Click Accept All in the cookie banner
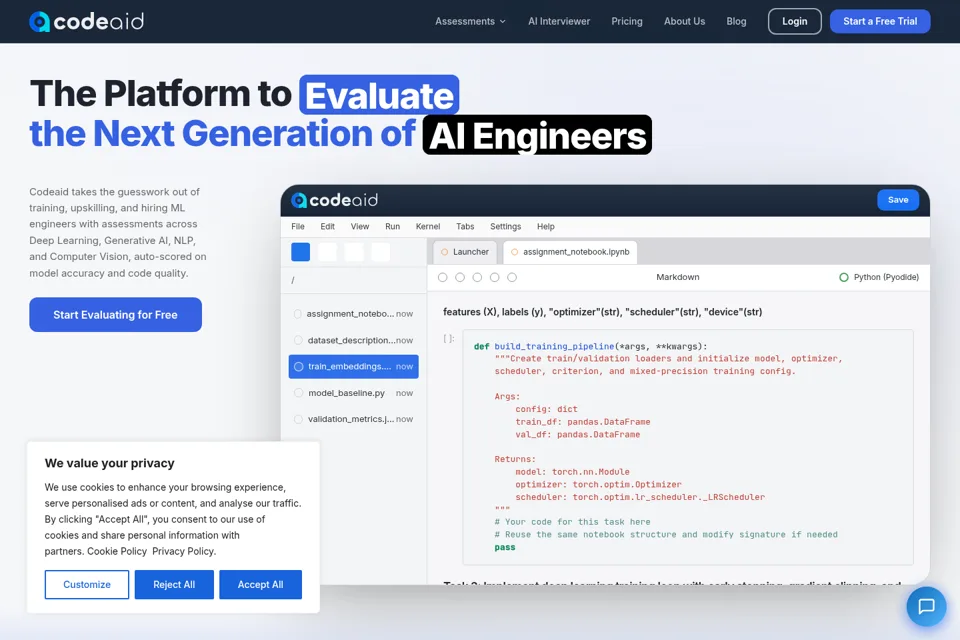Screen dimensions: 960x640 (260, 585)
